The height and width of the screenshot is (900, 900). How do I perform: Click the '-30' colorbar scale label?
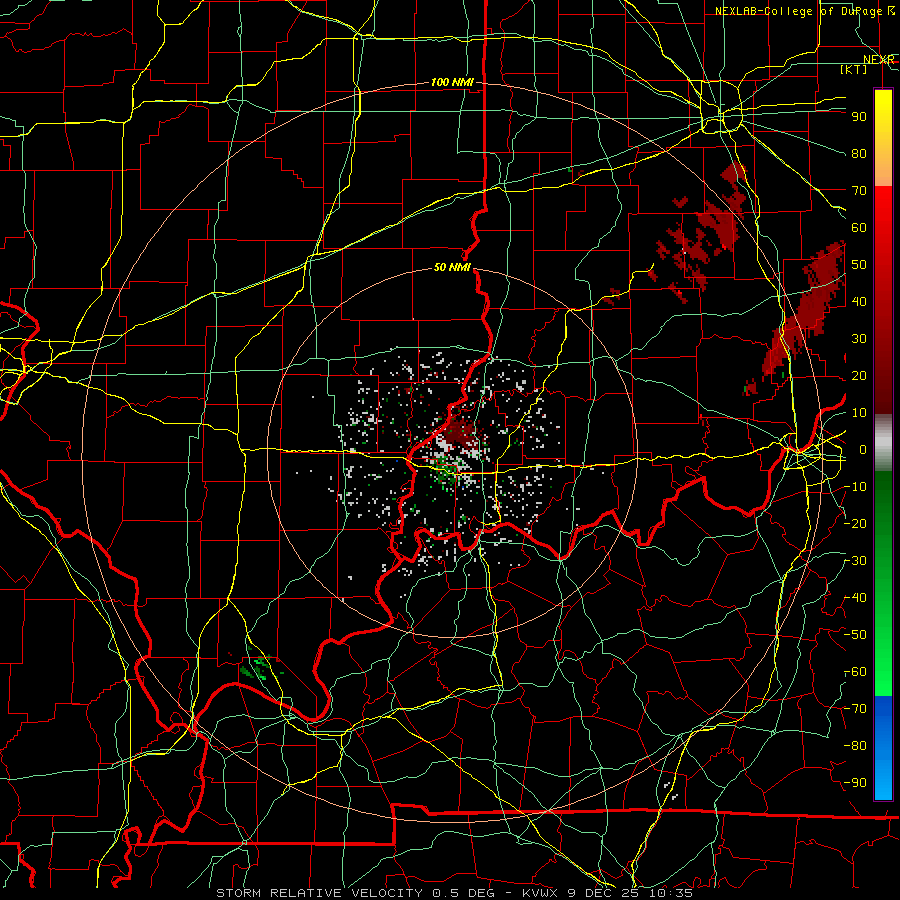coord(856,561)
